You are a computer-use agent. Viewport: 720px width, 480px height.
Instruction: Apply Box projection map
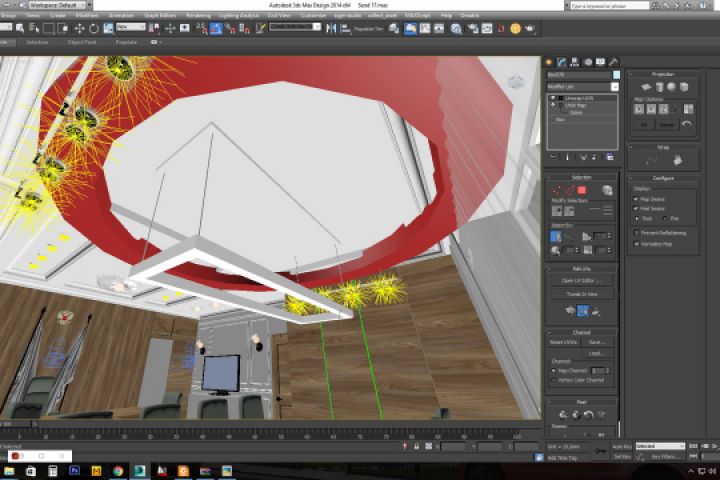(683, 87)
